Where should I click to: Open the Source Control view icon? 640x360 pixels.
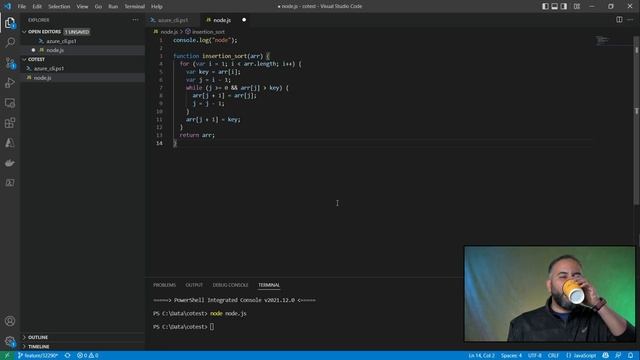(10, 63)
